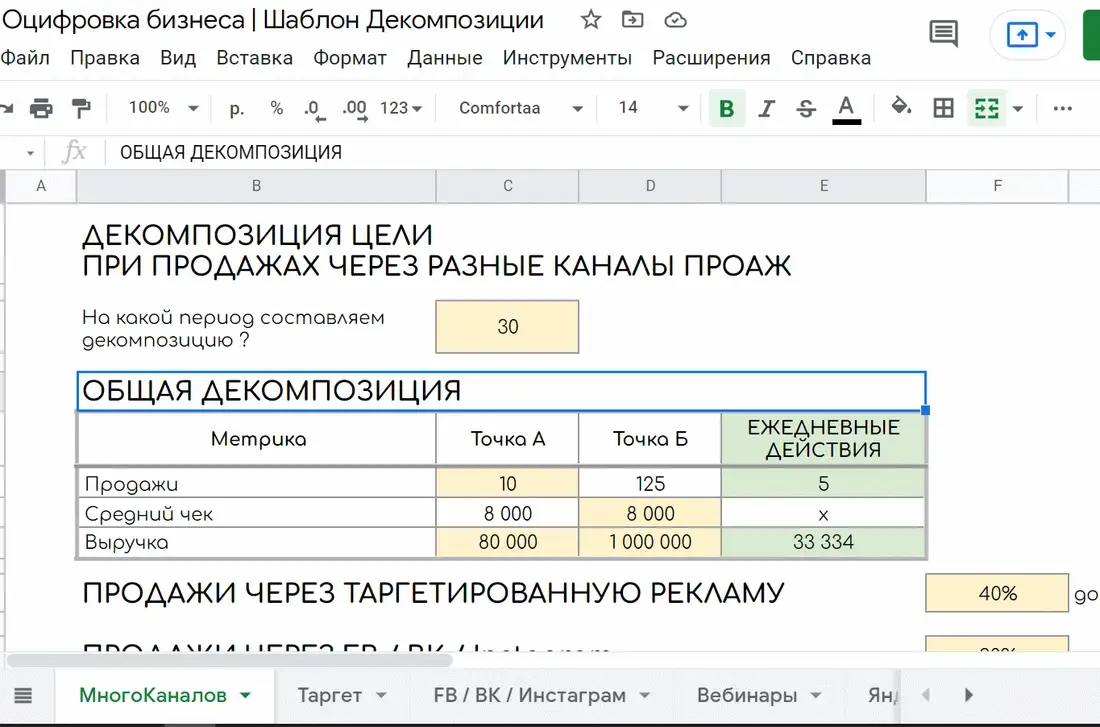The height and width of the screenshot is (727, 1100).
Task: Click the redo arrow icon
Action: [x=6, y=108]
